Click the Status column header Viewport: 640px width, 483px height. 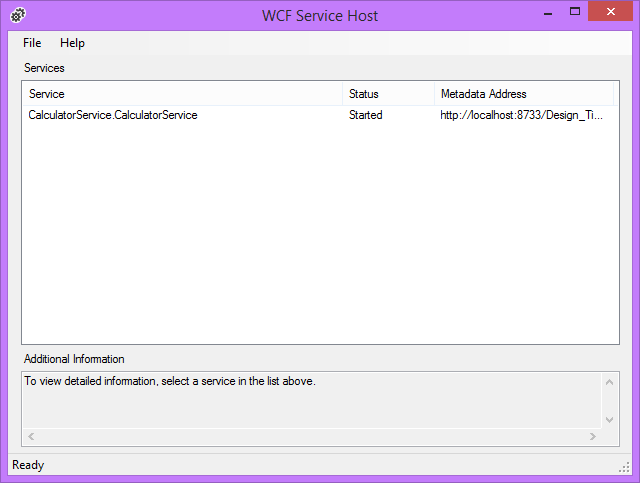pos(388,94)
